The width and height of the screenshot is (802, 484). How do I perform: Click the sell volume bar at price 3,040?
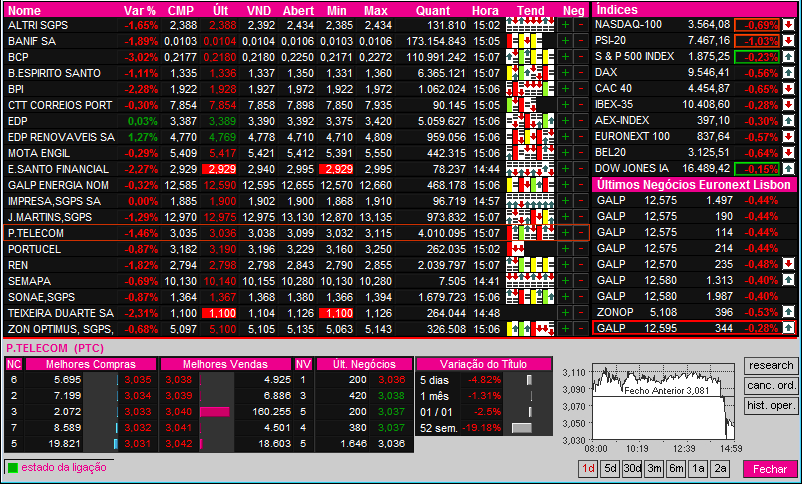coord(215,412)
